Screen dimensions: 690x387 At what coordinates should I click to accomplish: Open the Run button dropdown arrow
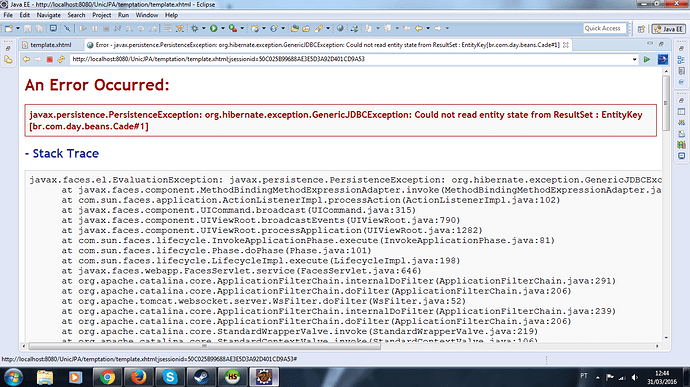pos(223,28)
